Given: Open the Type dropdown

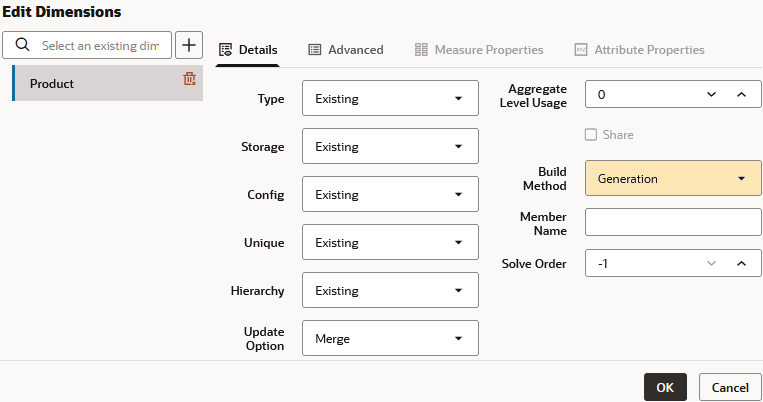Looking at the screenshot, I should pos(390,99).
